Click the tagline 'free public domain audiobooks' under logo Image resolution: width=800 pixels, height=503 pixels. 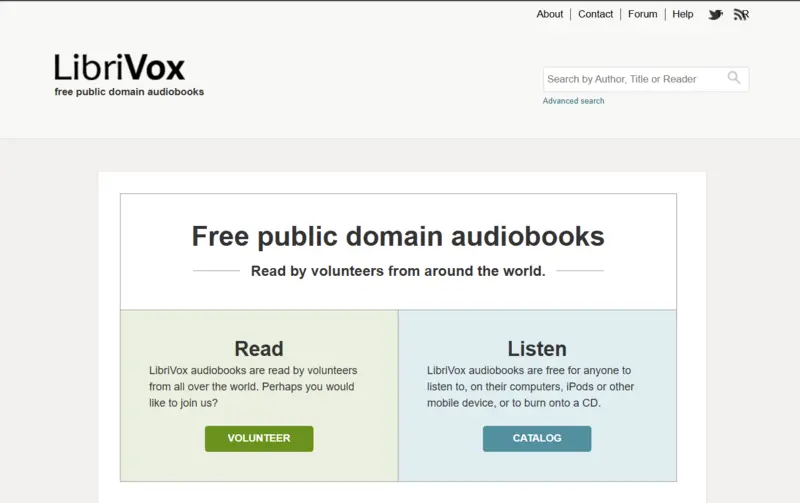[129, 92]
